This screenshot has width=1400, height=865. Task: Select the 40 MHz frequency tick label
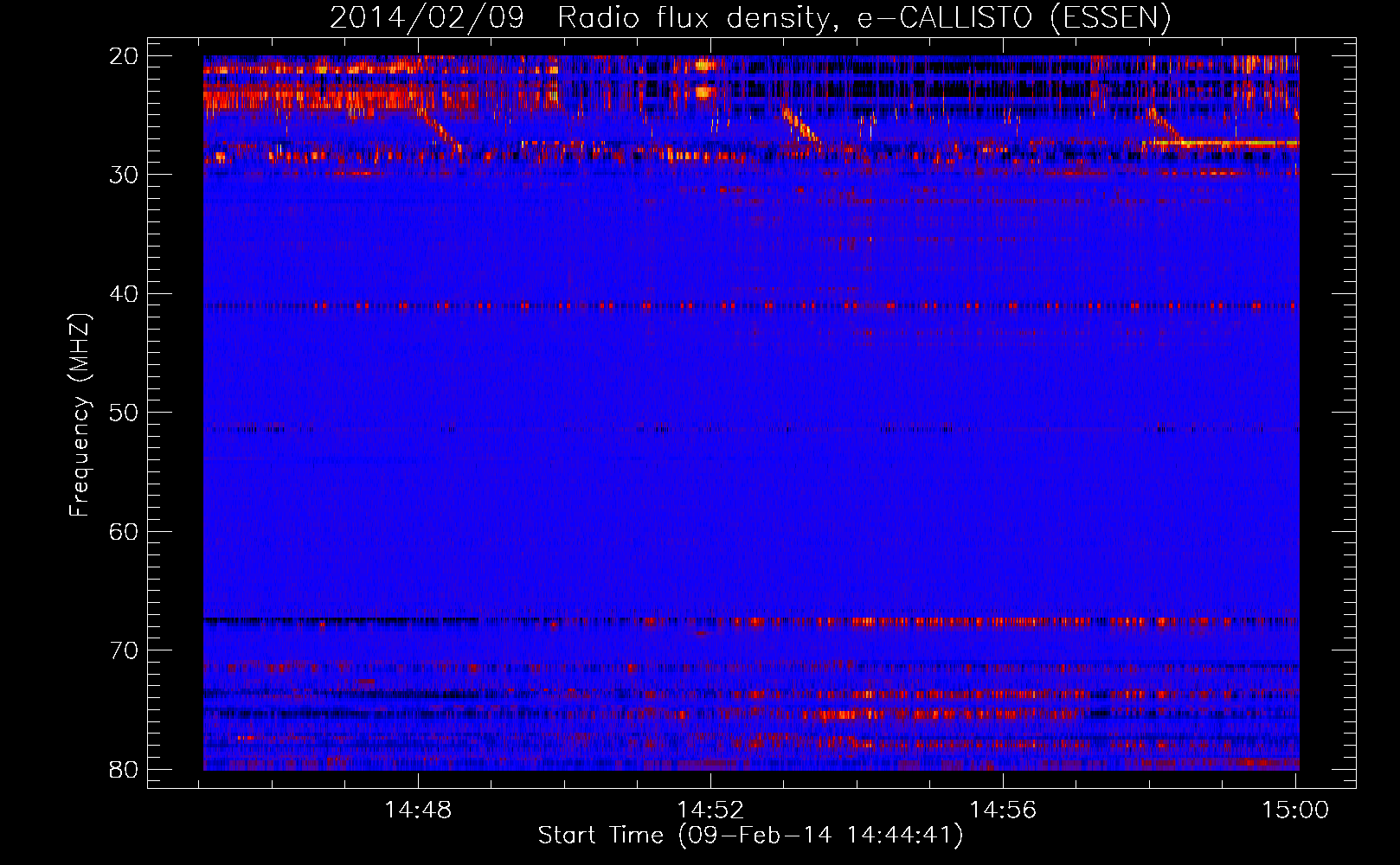click(124, 294)
